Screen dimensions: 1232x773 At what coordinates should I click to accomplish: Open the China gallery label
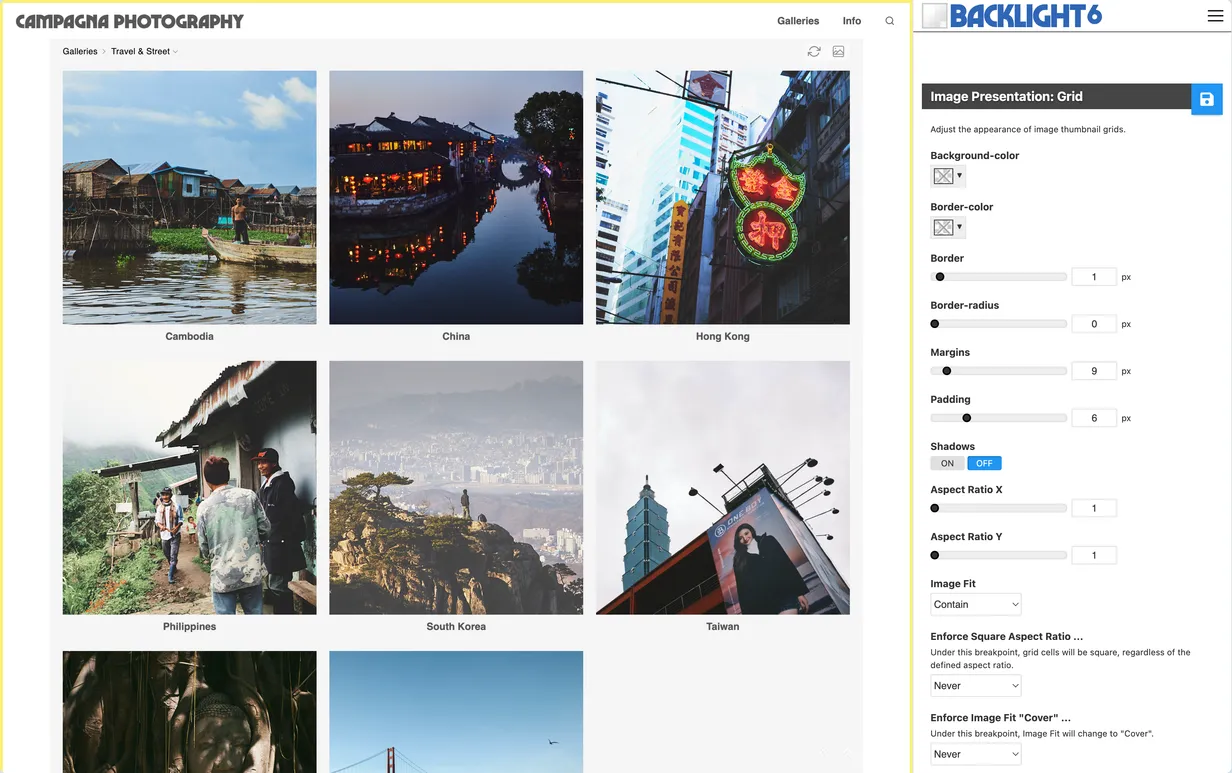click(456, 336)
